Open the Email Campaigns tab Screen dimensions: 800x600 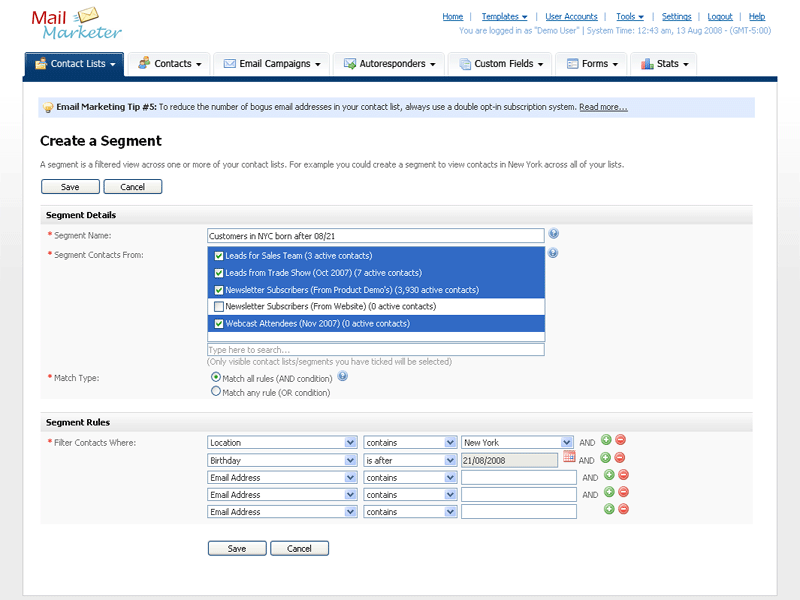tap(272, 64)
